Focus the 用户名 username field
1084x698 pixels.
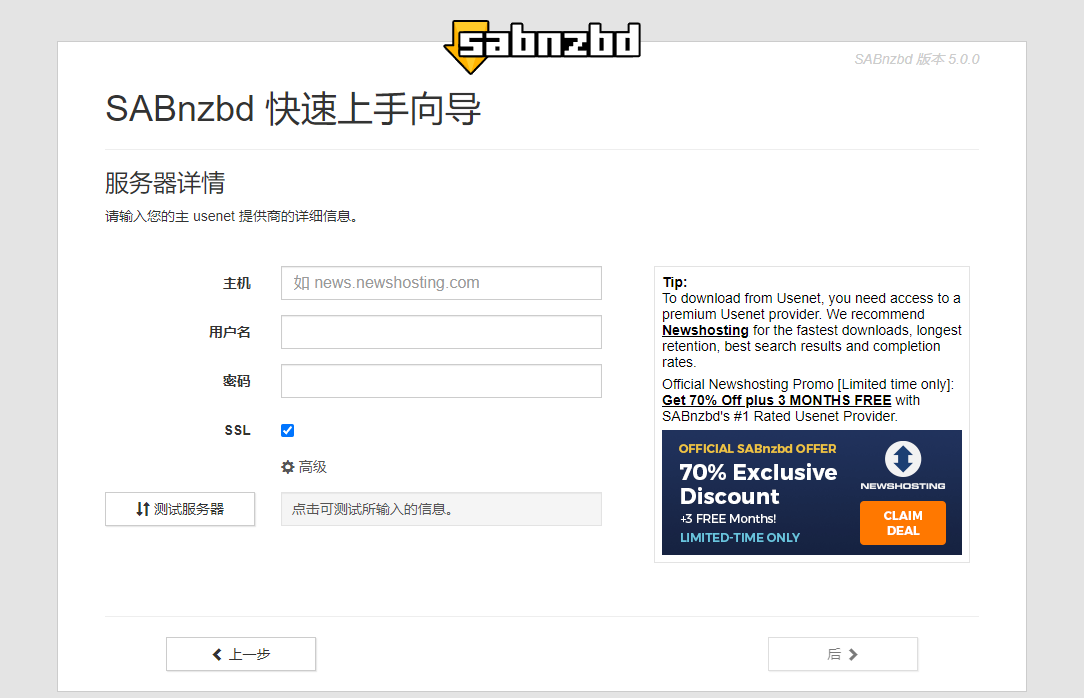click(x=441, y=332)
